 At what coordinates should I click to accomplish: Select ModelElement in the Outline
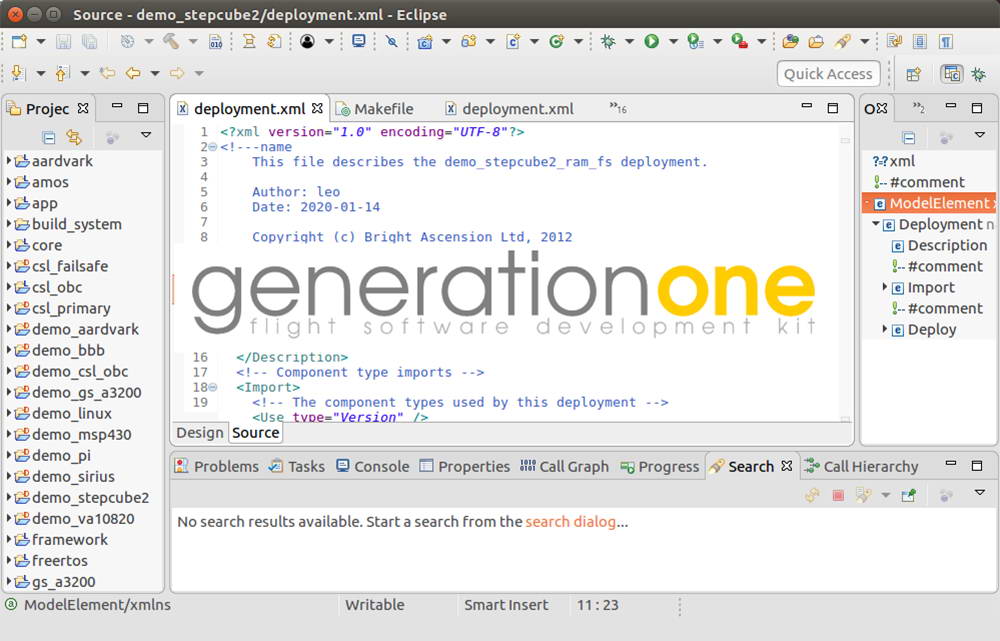pyautogui.click(x=929, y=203)
